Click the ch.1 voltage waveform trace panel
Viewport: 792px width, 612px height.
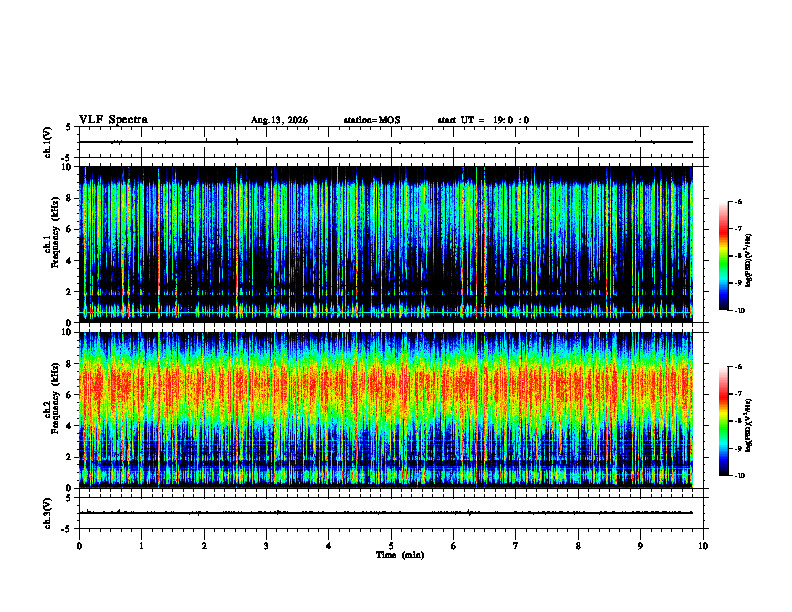391,142
